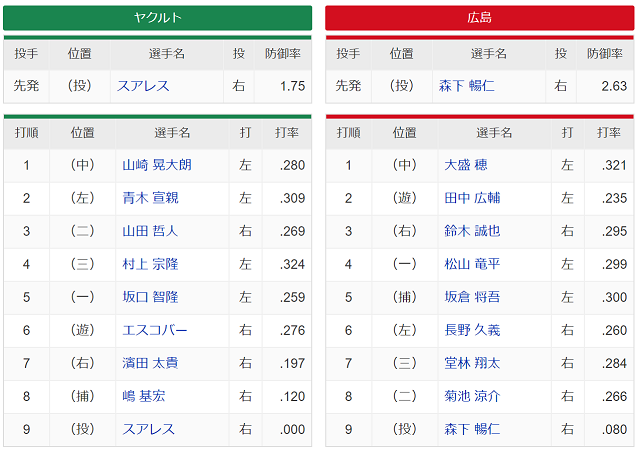Select player 山田 哲人
This screenshot has height=453, width=640.
[150, 231]
